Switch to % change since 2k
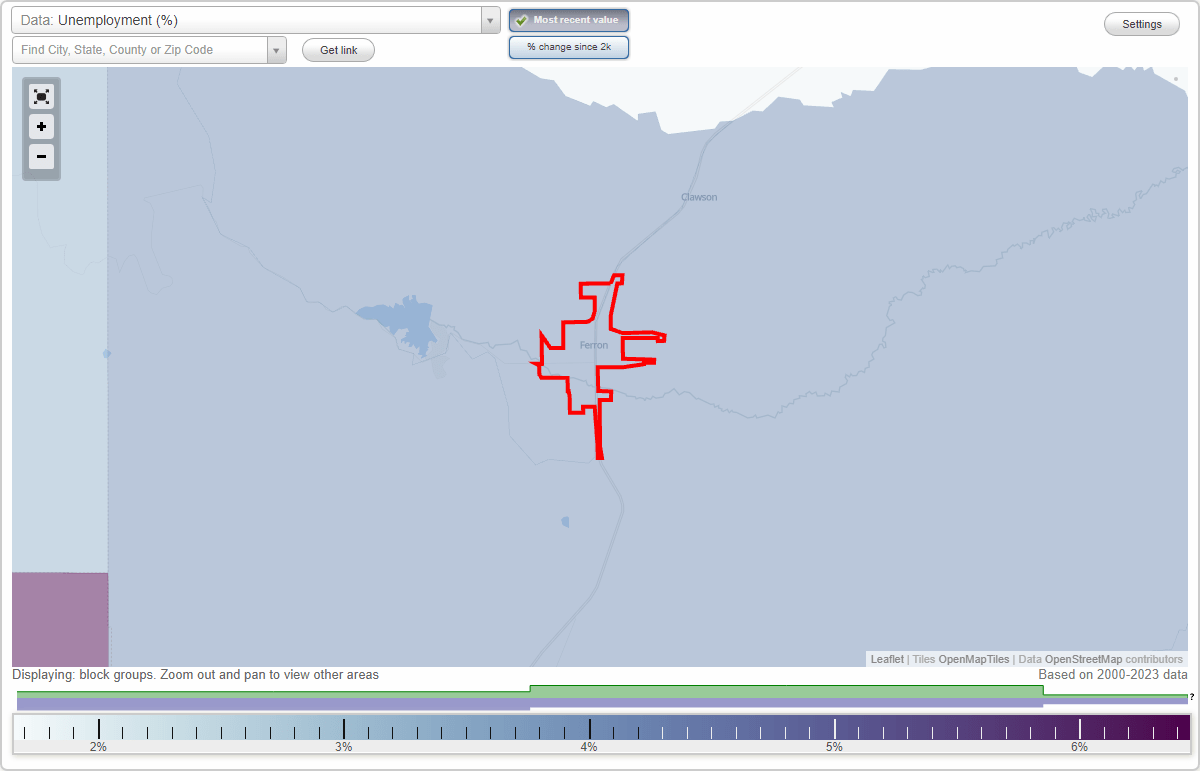This screenshot has height=771, width=1200. 569,47
